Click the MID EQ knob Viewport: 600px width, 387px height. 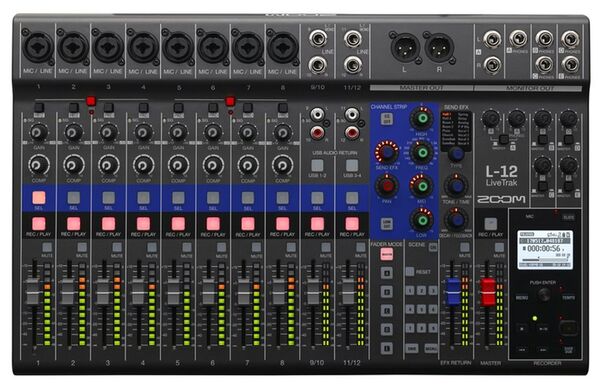(422, 186)
